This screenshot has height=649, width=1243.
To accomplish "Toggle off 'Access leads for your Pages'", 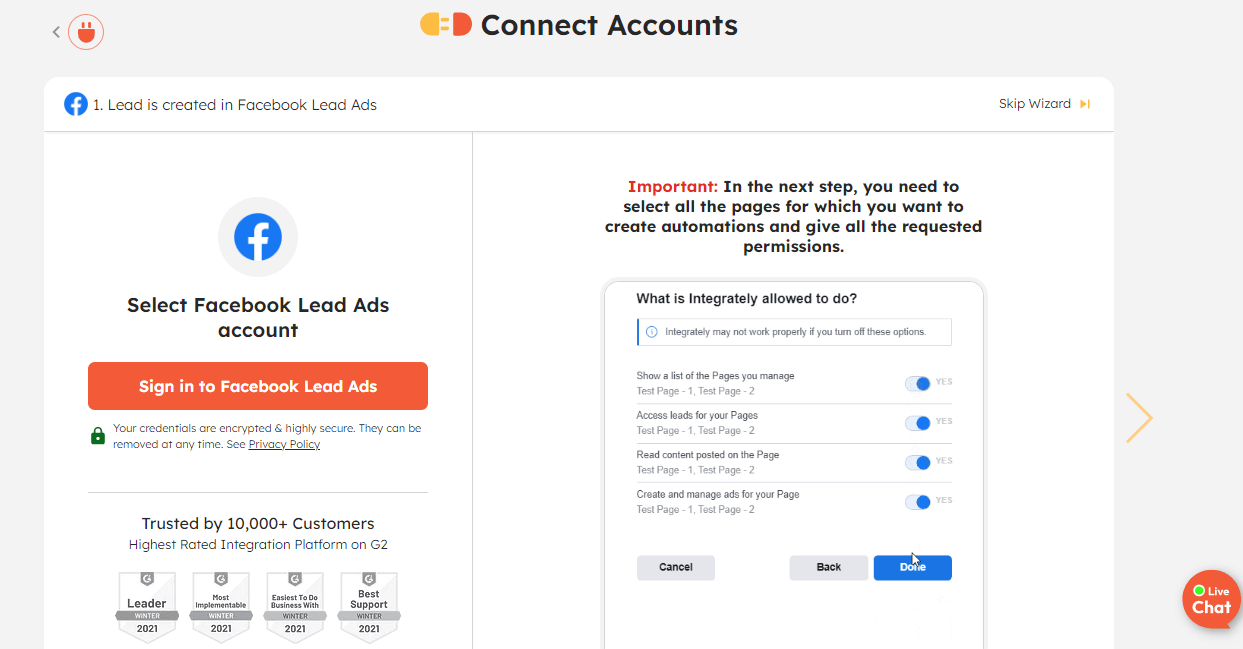I will 916,422.
